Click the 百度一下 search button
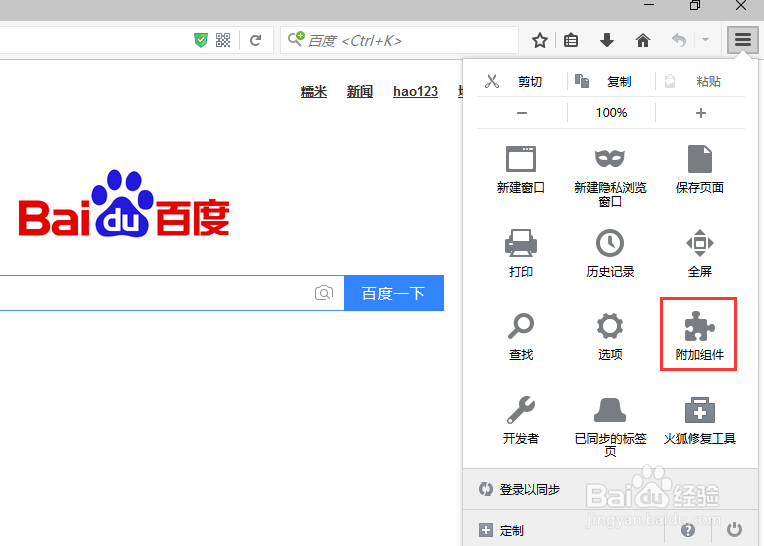The width and height of the screenshot is (764, 546). [394, 293]
